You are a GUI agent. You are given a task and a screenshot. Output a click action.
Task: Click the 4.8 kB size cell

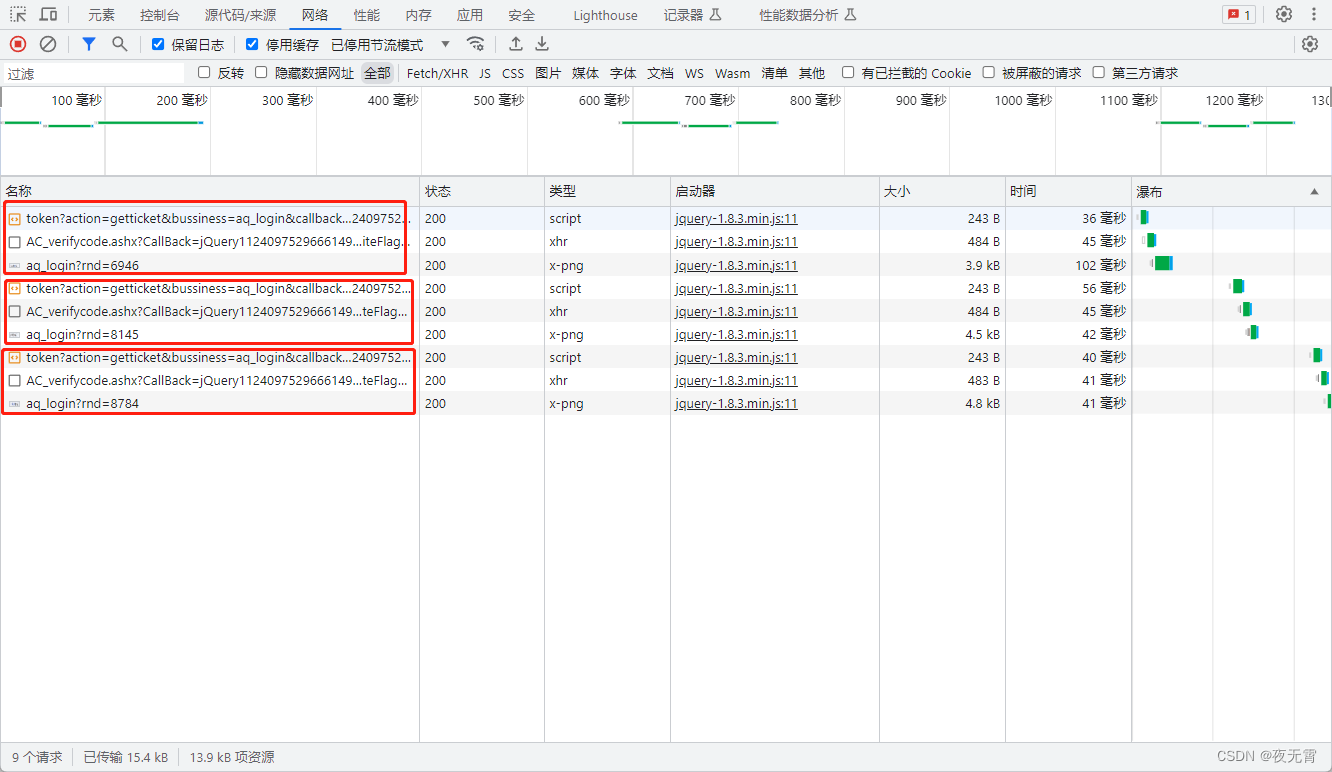[942, 403]
